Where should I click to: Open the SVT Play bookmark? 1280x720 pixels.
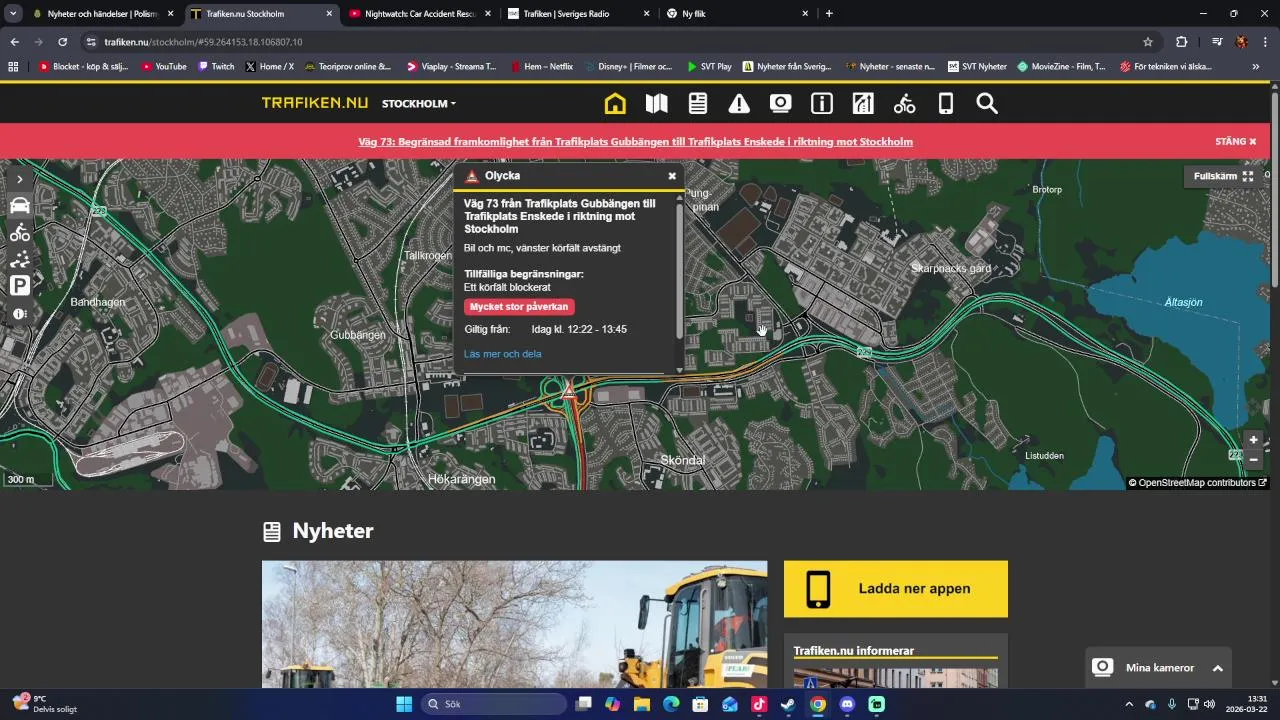[709, 67]
